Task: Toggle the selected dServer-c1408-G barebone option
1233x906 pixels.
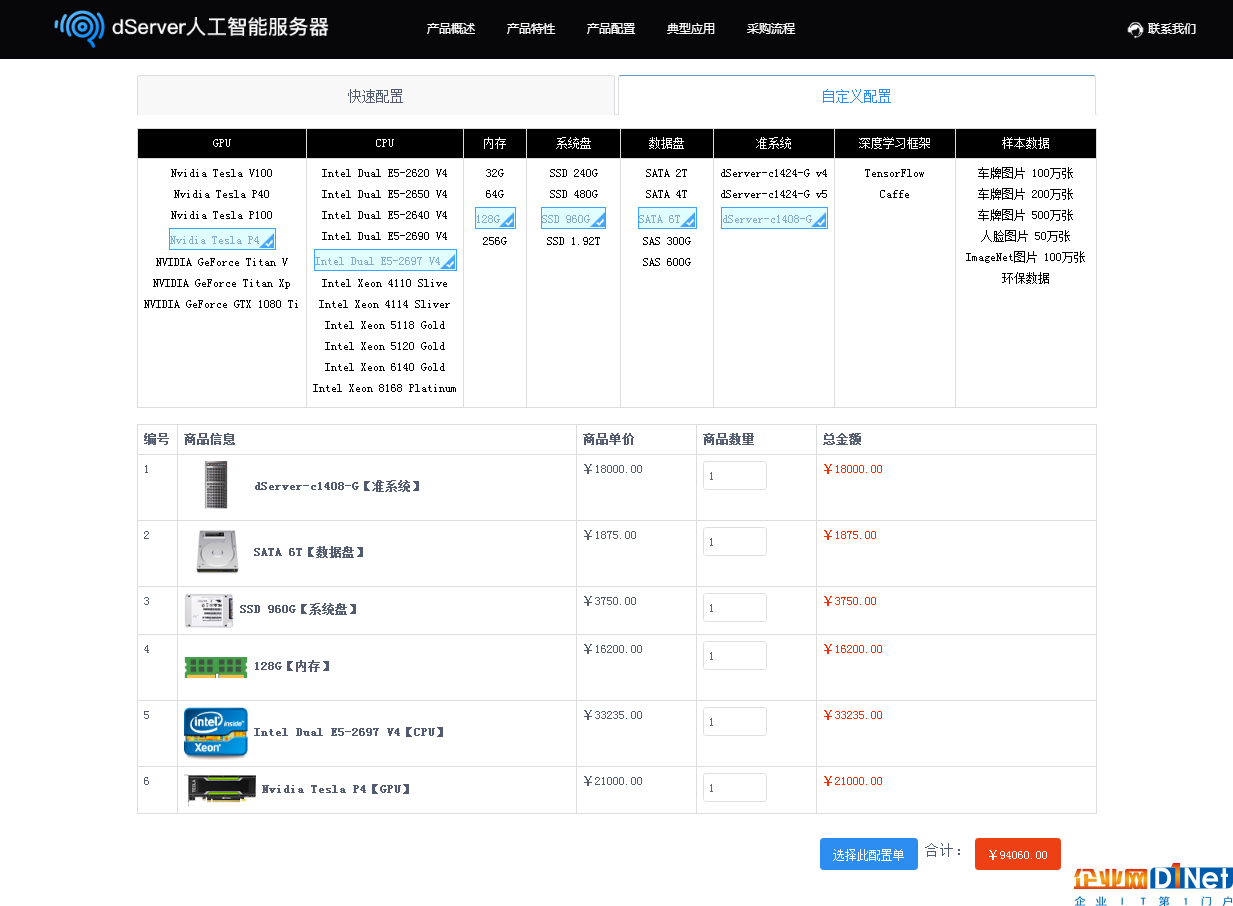Action: point(774,218)
